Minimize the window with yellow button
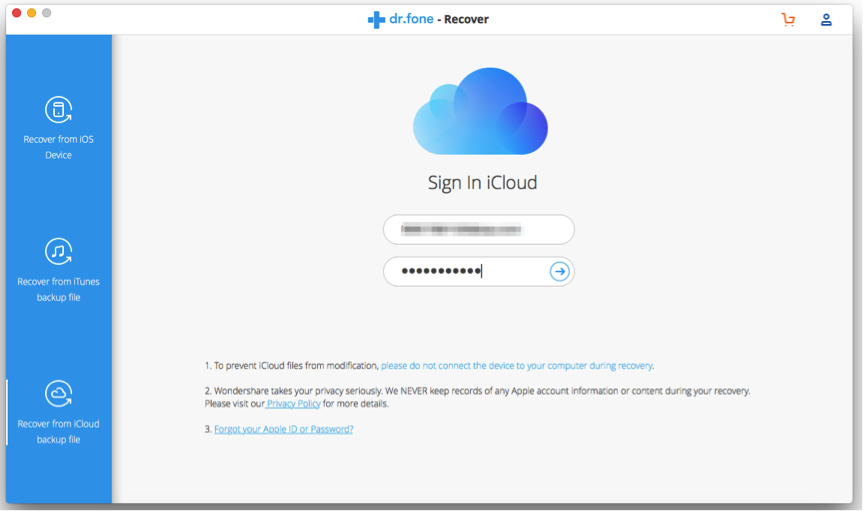Screen dimensions: 863x511 click(x=31, y=13)
